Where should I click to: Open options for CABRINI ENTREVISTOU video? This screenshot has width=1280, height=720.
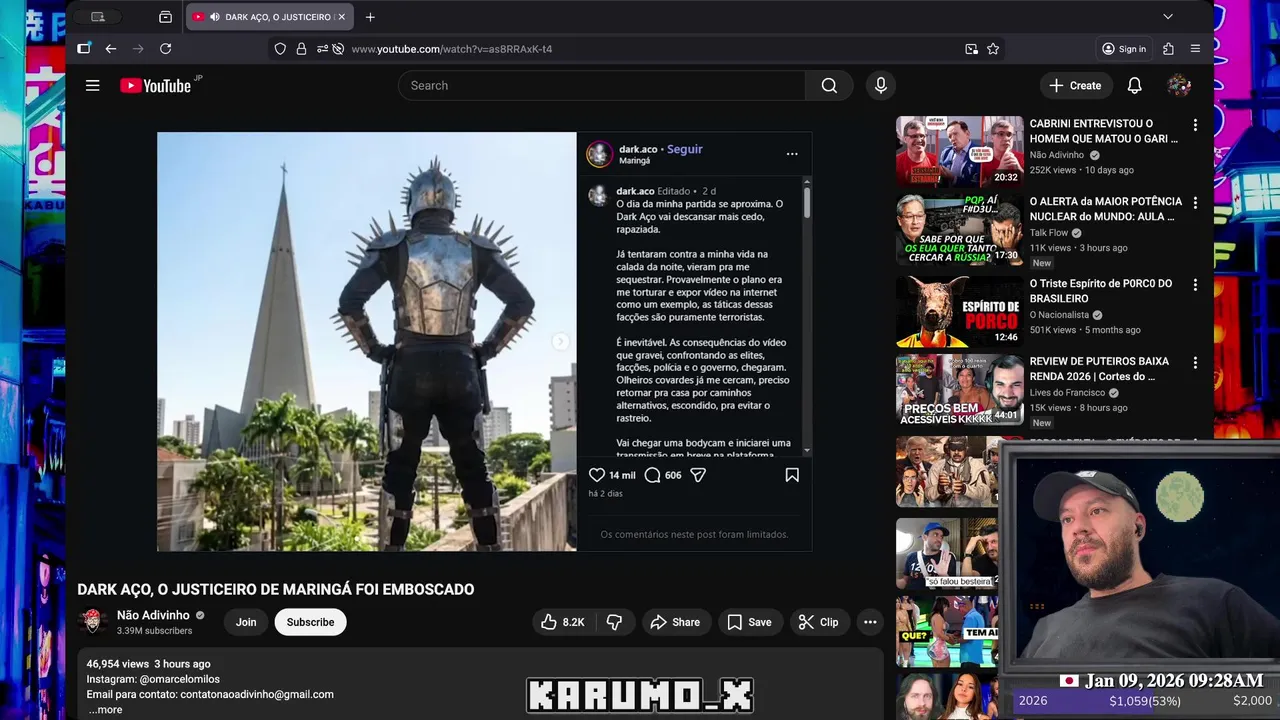coord(1195,126)
